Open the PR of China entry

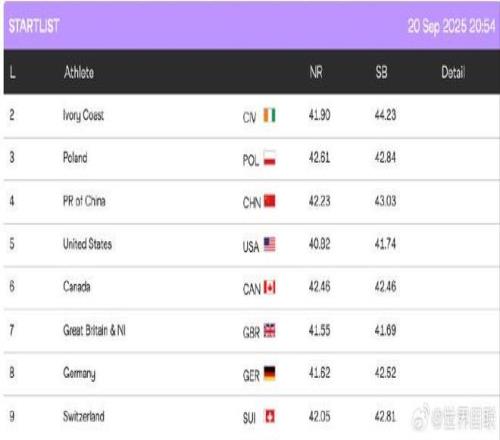(84, 201)
